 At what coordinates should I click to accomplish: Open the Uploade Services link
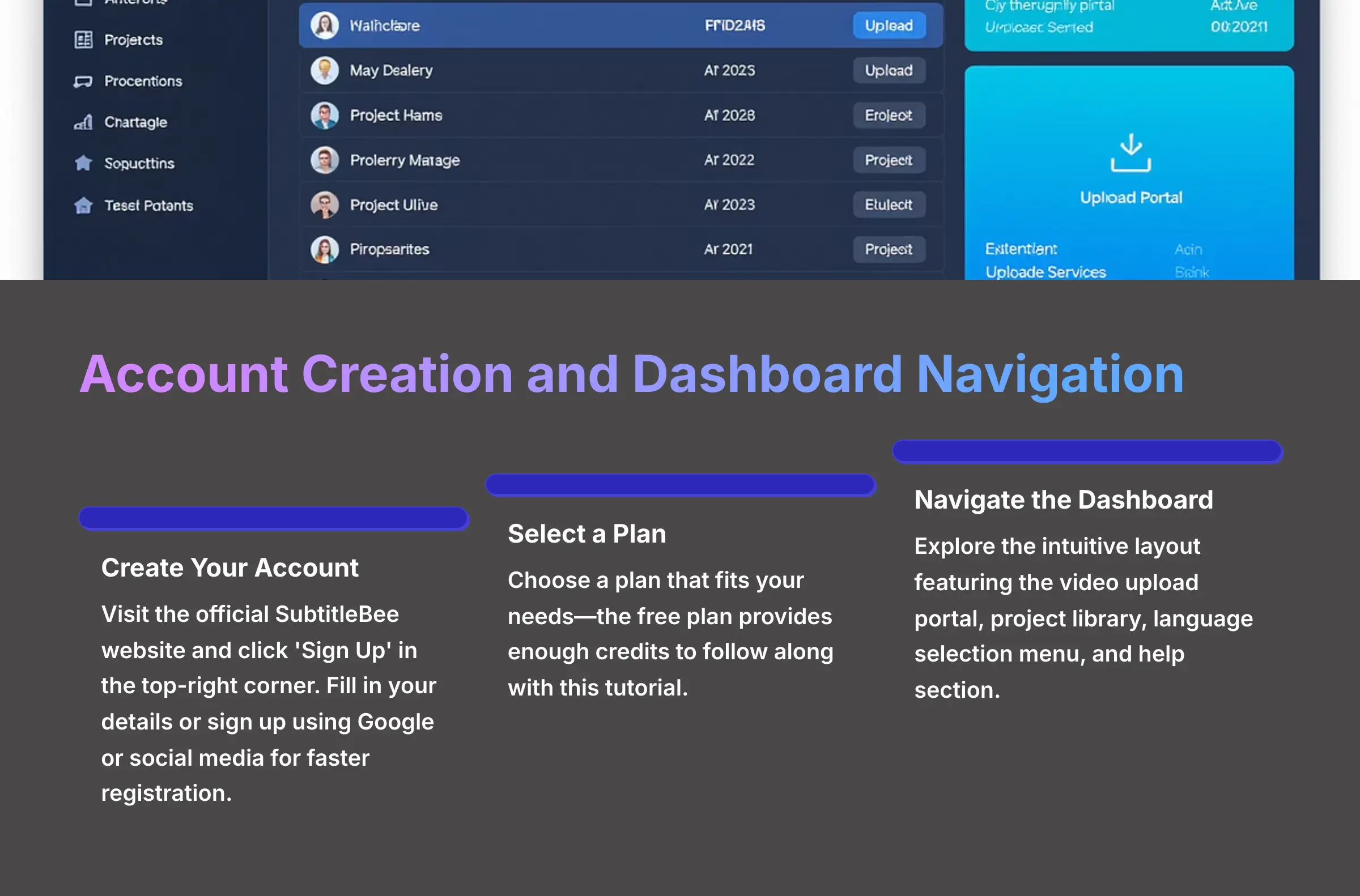(x=1046, y=272)
